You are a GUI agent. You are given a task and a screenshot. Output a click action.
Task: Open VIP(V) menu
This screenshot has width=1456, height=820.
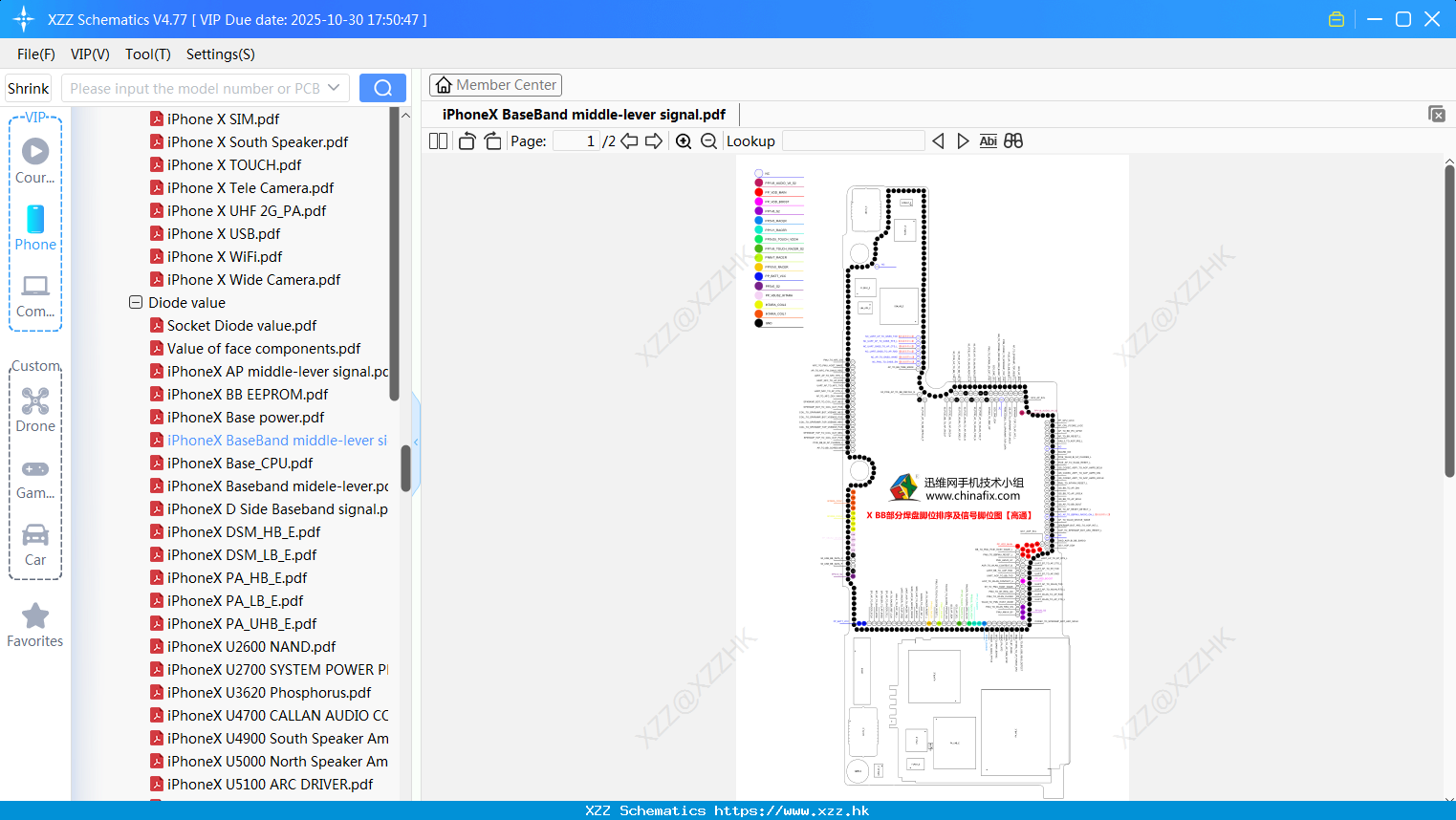click(x=90, y=54)
